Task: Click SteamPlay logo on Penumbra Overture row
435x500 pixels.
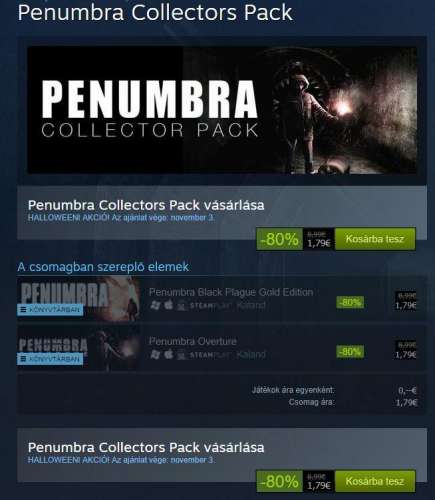Action: coord(210,355)
